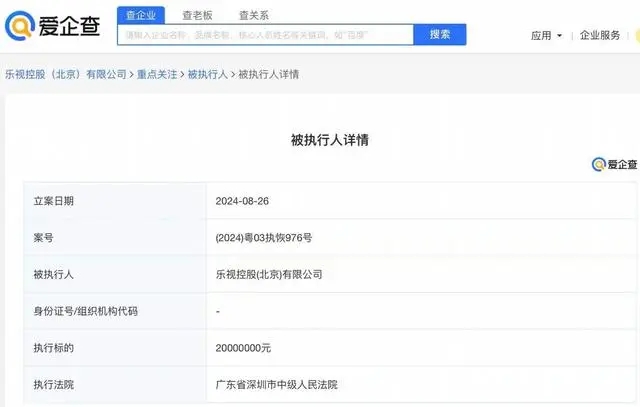Select the 查老板 tab
The height and width of the screenshot is (407, 640).
tap(197, 15)
